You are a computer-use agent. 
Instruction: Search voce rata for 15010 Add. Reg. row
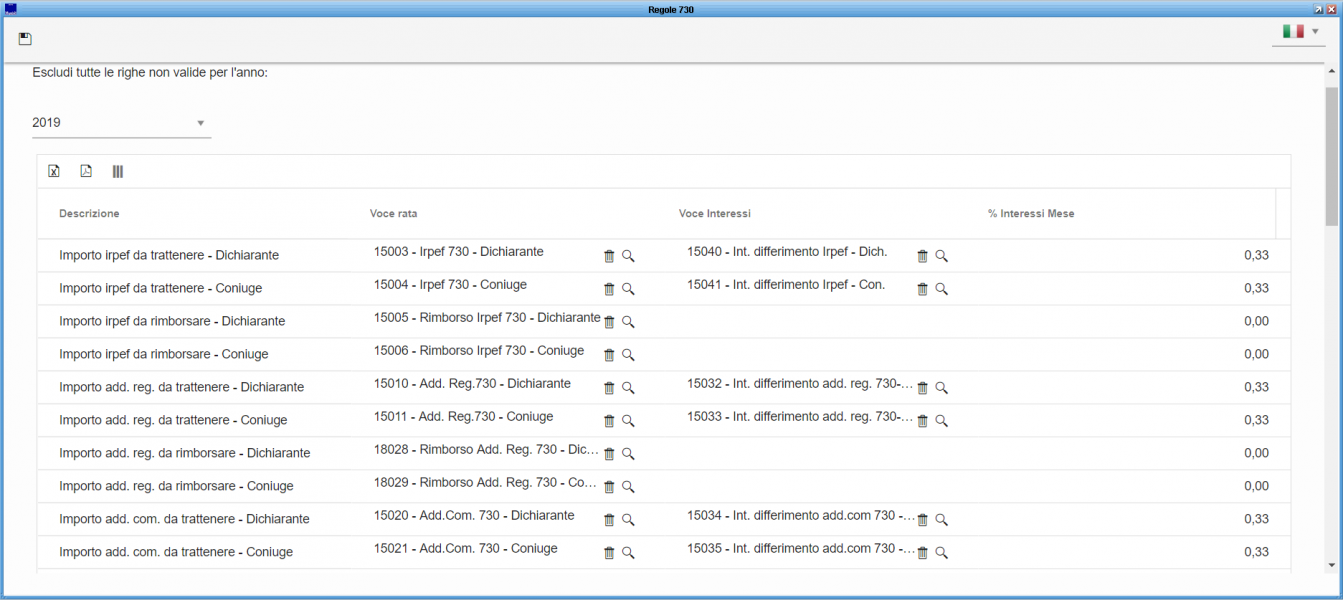point(628,388)
